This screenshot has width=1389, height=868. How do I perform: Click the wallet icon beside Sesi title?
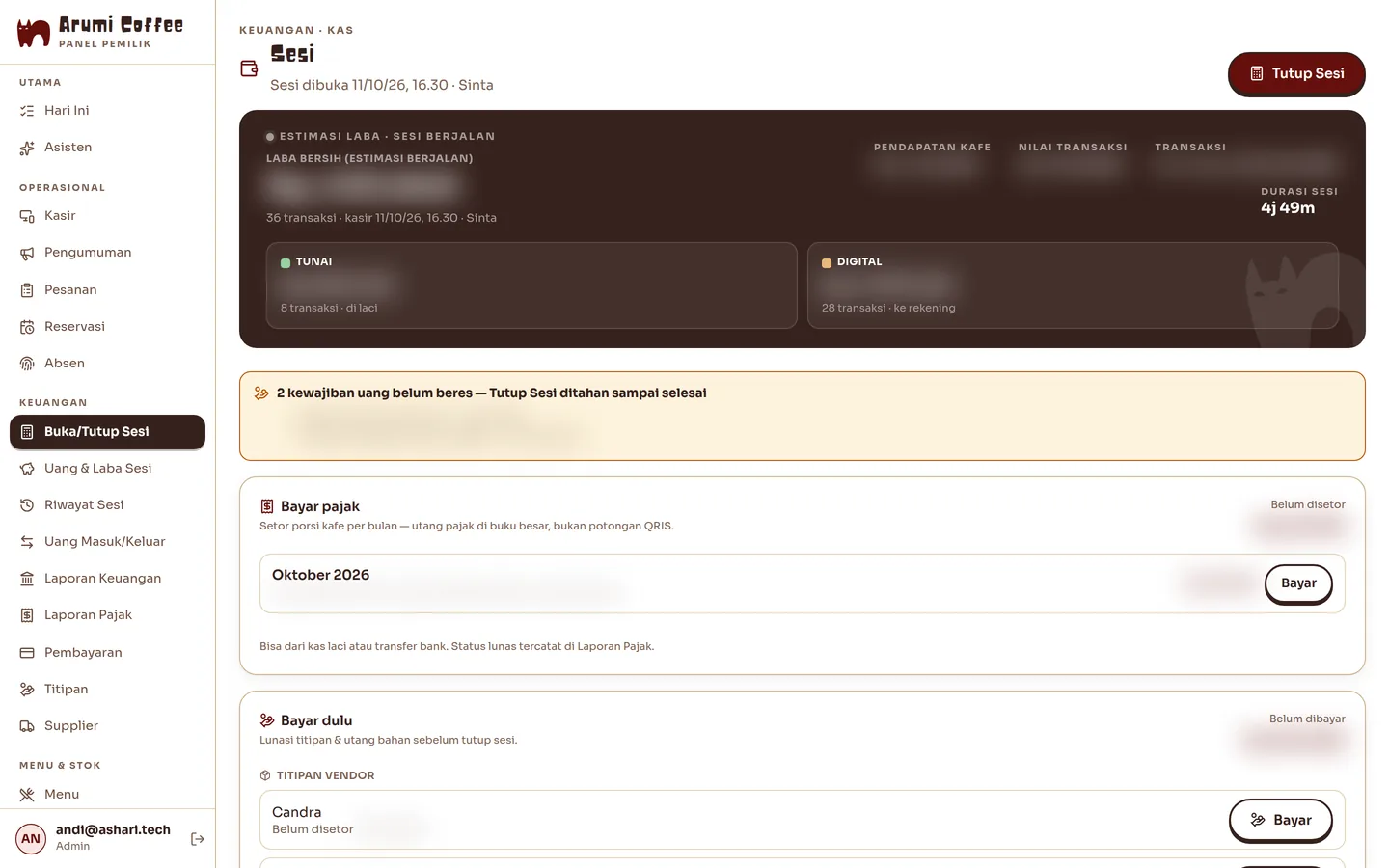point(249,68)
